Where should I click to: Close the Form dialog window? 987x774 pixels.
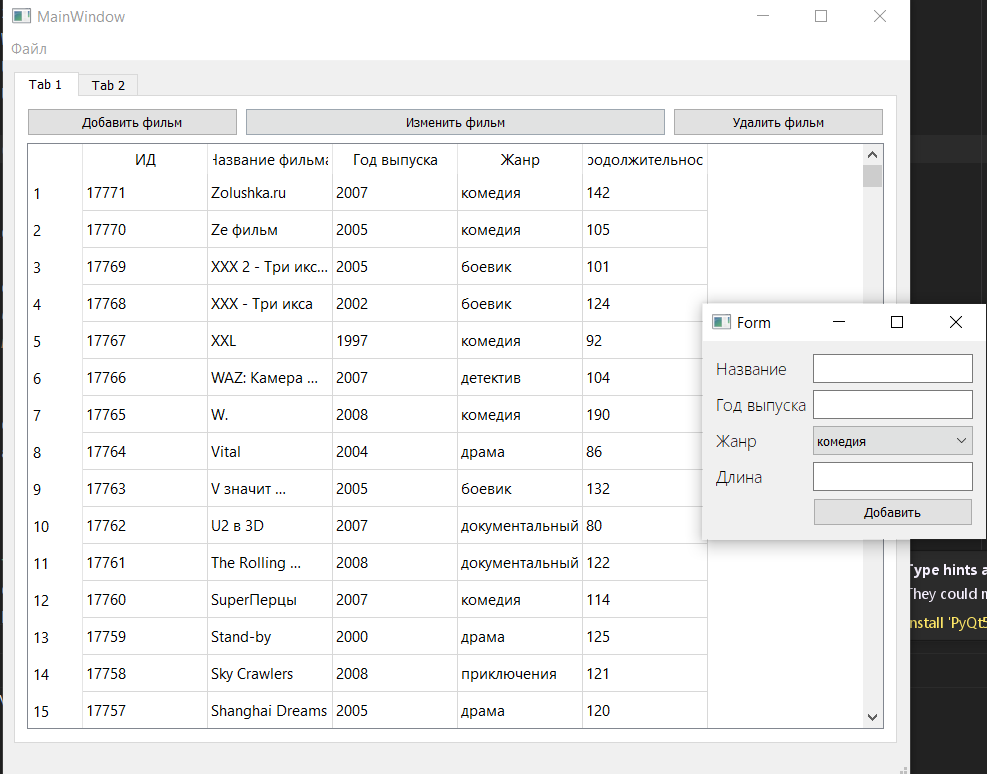[x=956, y=322]
